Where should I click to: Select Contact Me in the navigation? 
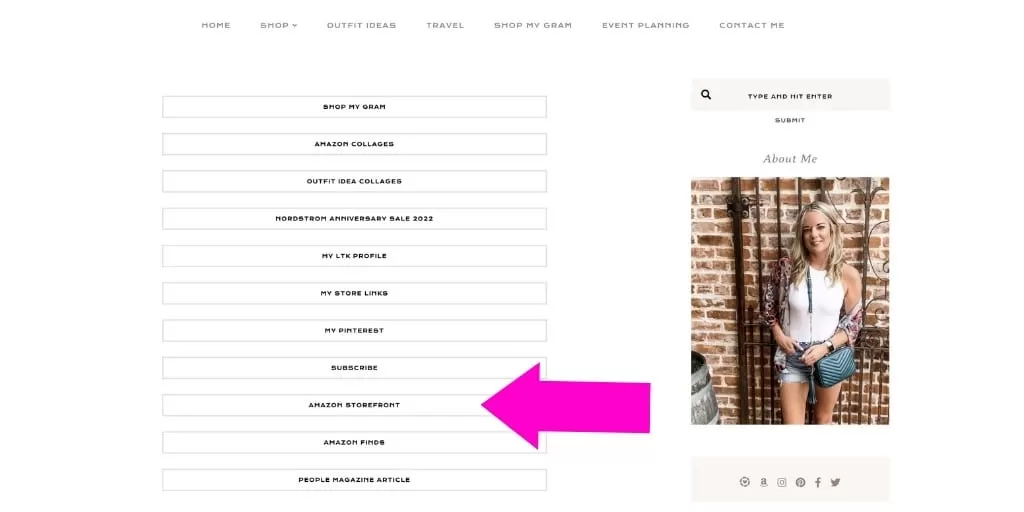(x=752, y=25)
